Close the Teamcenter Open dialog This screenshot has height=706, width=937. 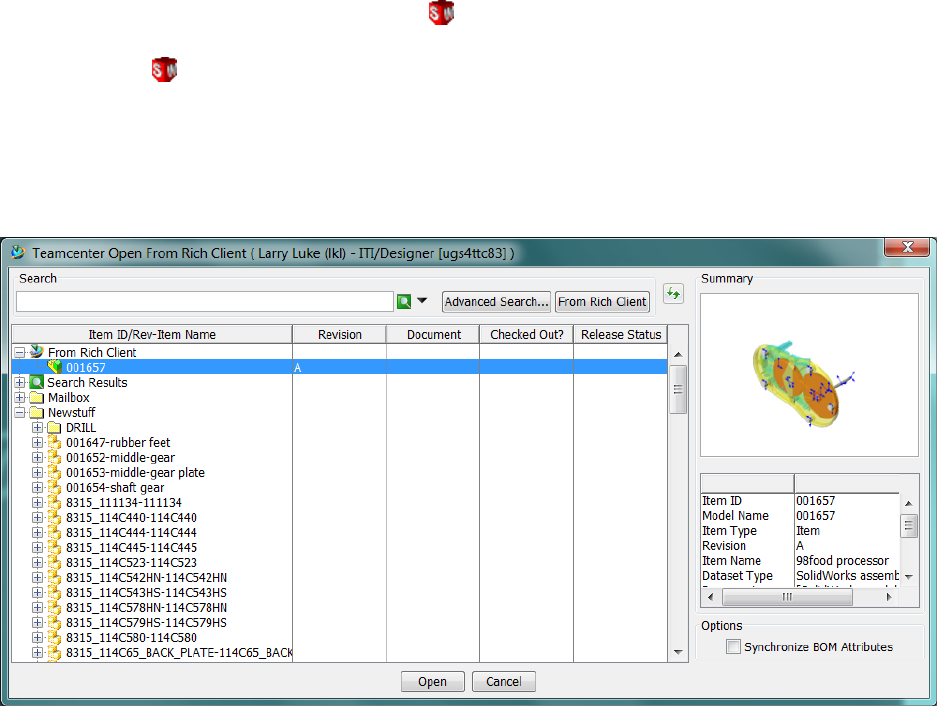tap(907, 247)
